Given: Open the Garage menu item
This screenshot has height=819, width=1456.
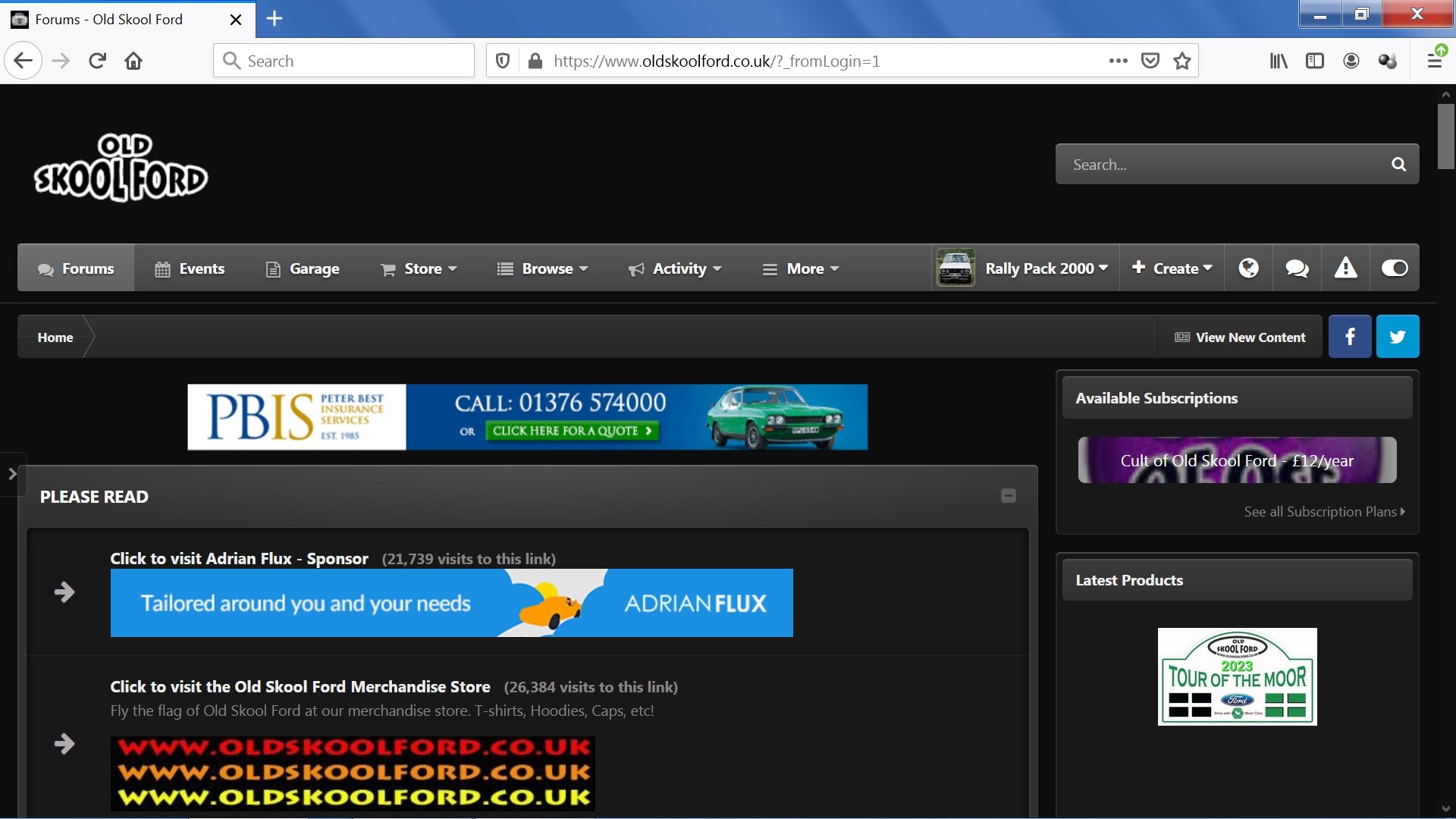Looking at the screenshot, I should (x=303, y=268).
